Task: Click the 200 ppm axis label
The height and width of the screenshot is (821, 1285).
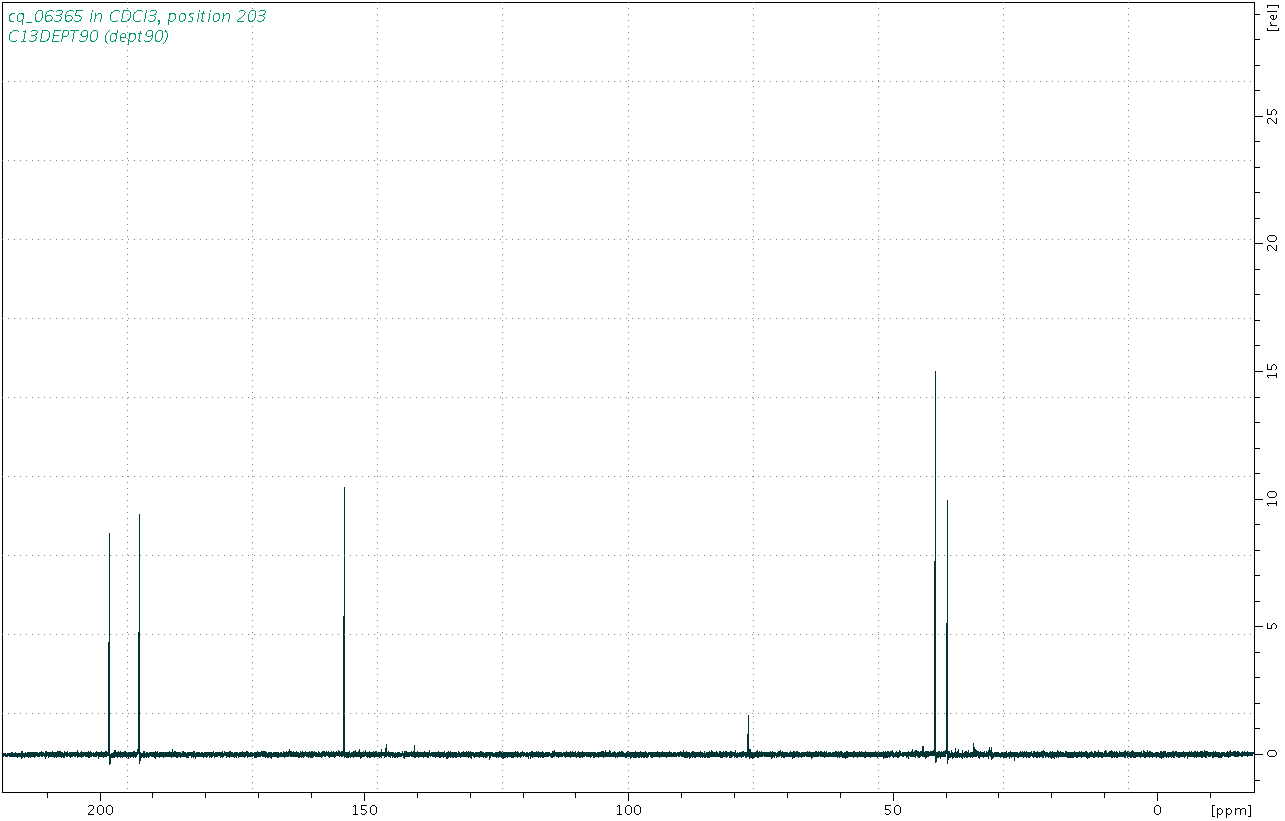Action: (100, 809)
